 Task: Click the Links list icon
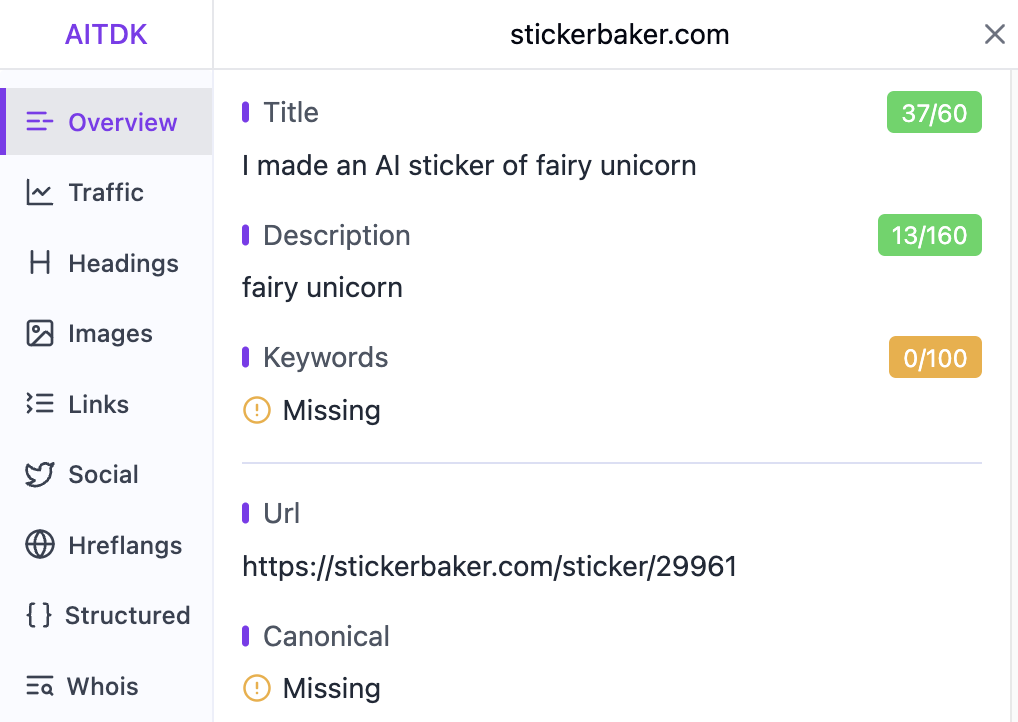(40, 404)
